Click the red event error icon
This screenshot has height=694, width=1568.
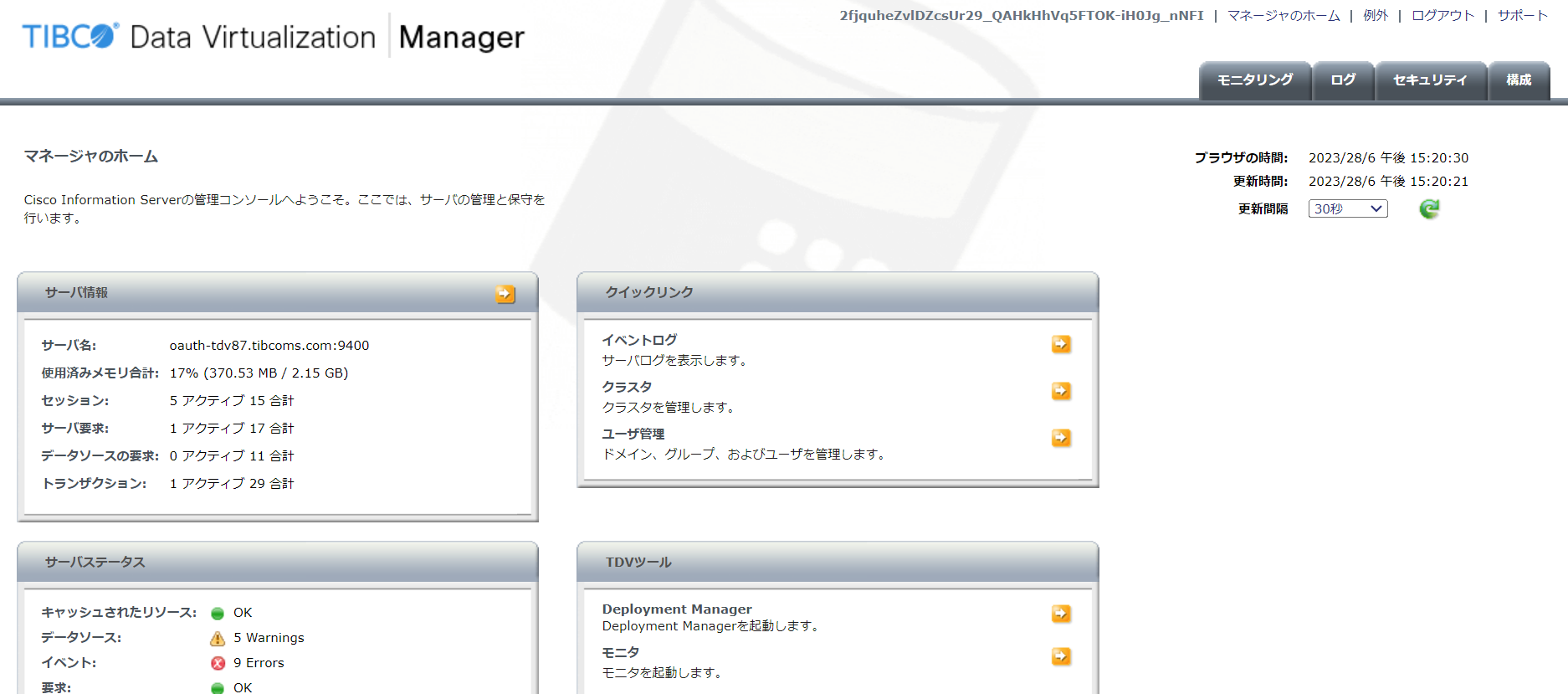pyautogui.click(x=218, y=663)
